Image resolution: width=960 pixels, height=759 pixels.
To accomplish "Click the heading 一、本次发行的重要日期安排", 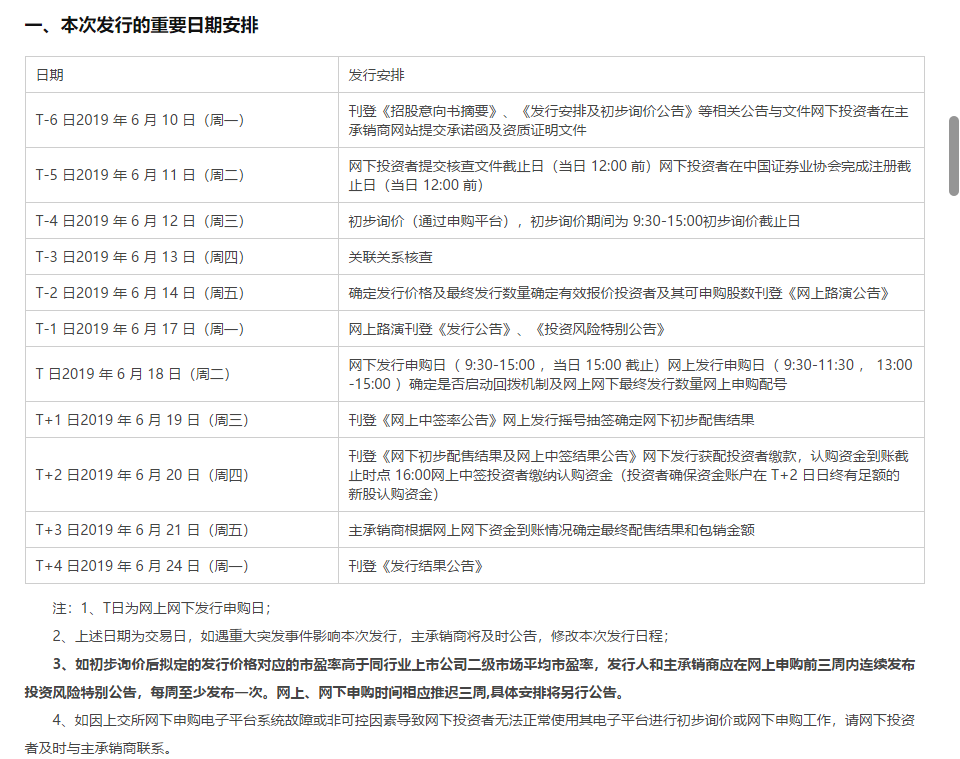I will tap(141, 26).
